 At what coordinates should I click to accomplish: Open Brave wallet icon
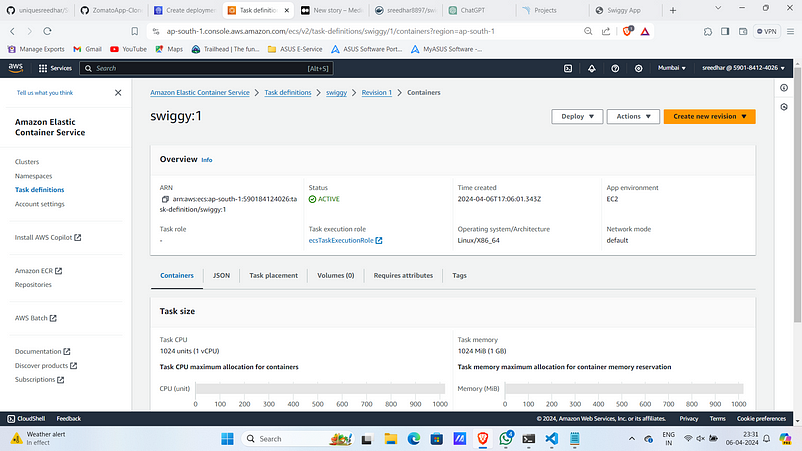(743, 31)
